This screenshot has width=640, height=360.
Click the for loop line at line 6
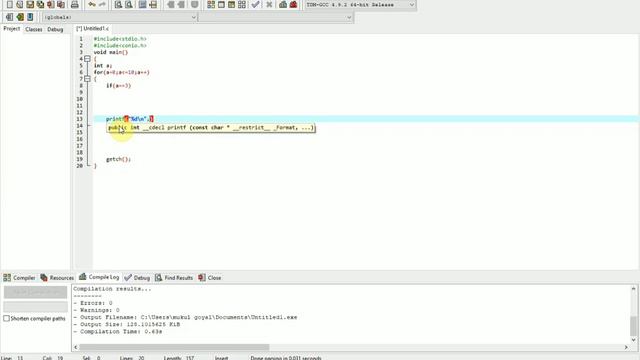[x=122, y=72]
